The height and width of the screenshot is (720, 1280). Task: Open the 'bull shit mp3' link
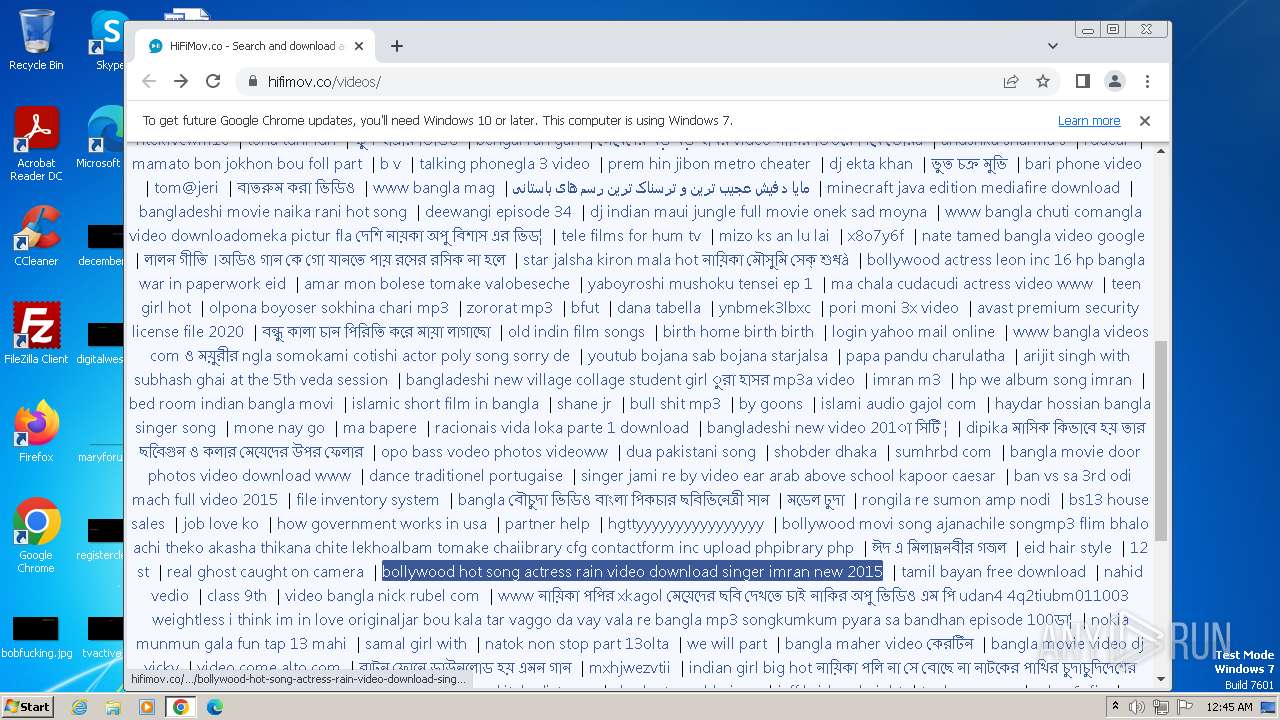[675, 404]
